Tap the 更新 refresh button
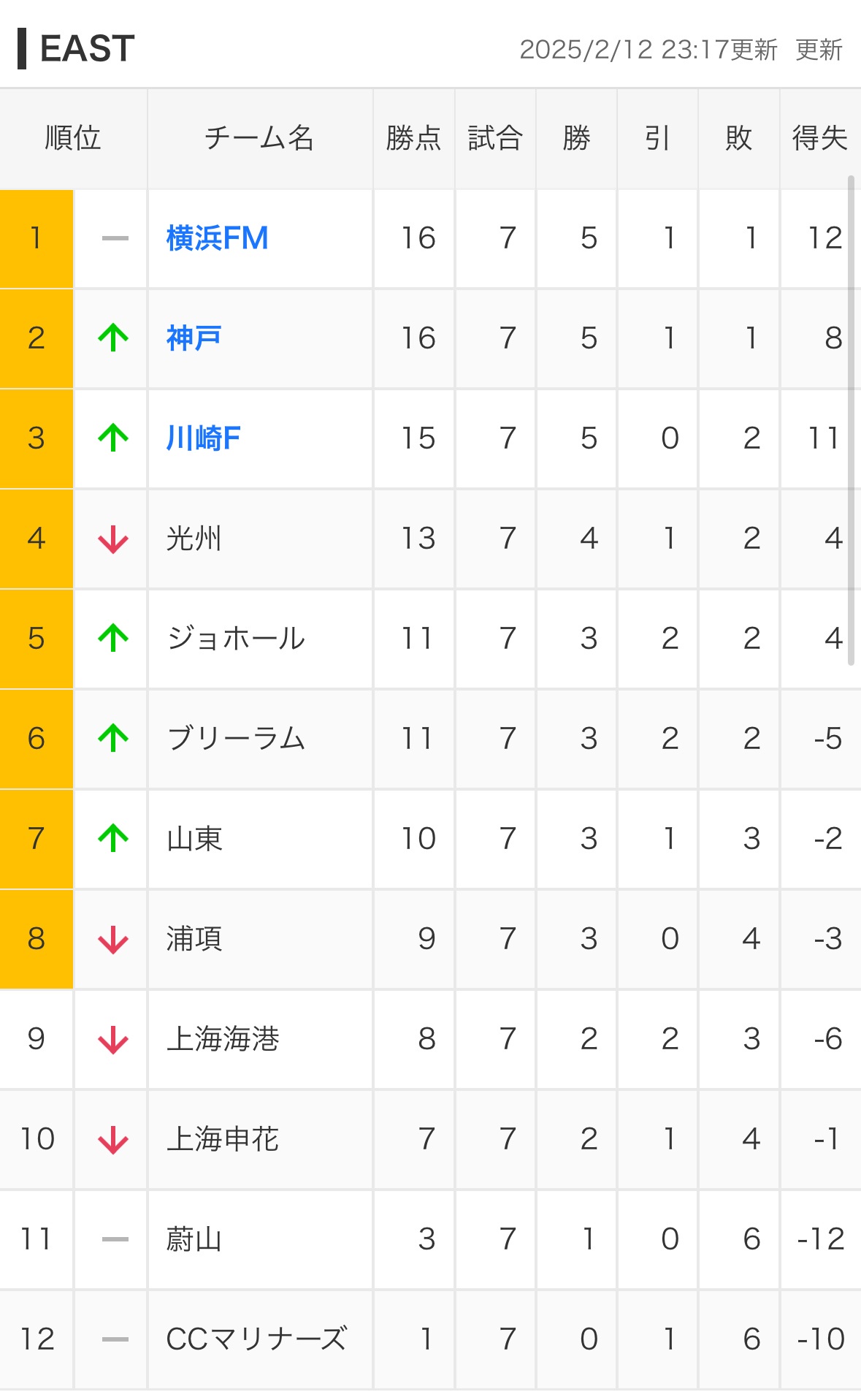 click(x=819, y=50)
